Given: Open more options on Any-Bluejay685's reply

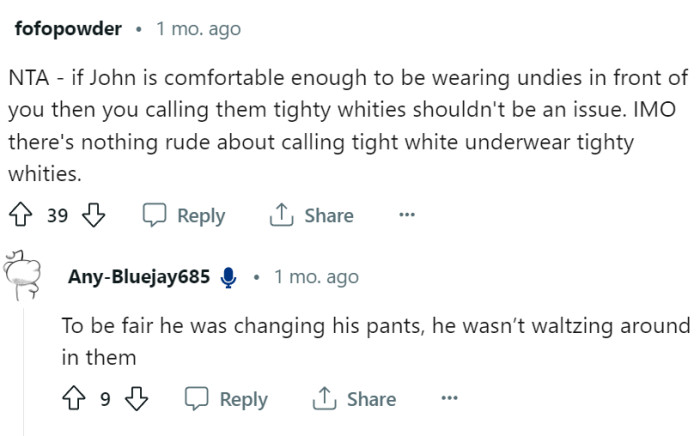Looking at the screenshot, I should click(x=448, y=399).
